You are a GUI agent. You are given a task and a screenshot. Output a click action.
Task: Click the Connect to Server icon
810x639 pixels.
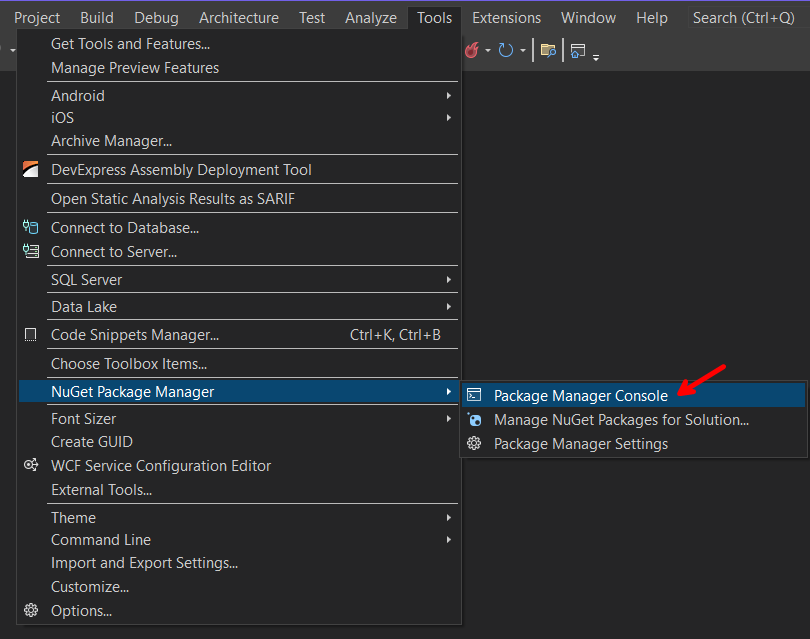click(x=30, y=252)
